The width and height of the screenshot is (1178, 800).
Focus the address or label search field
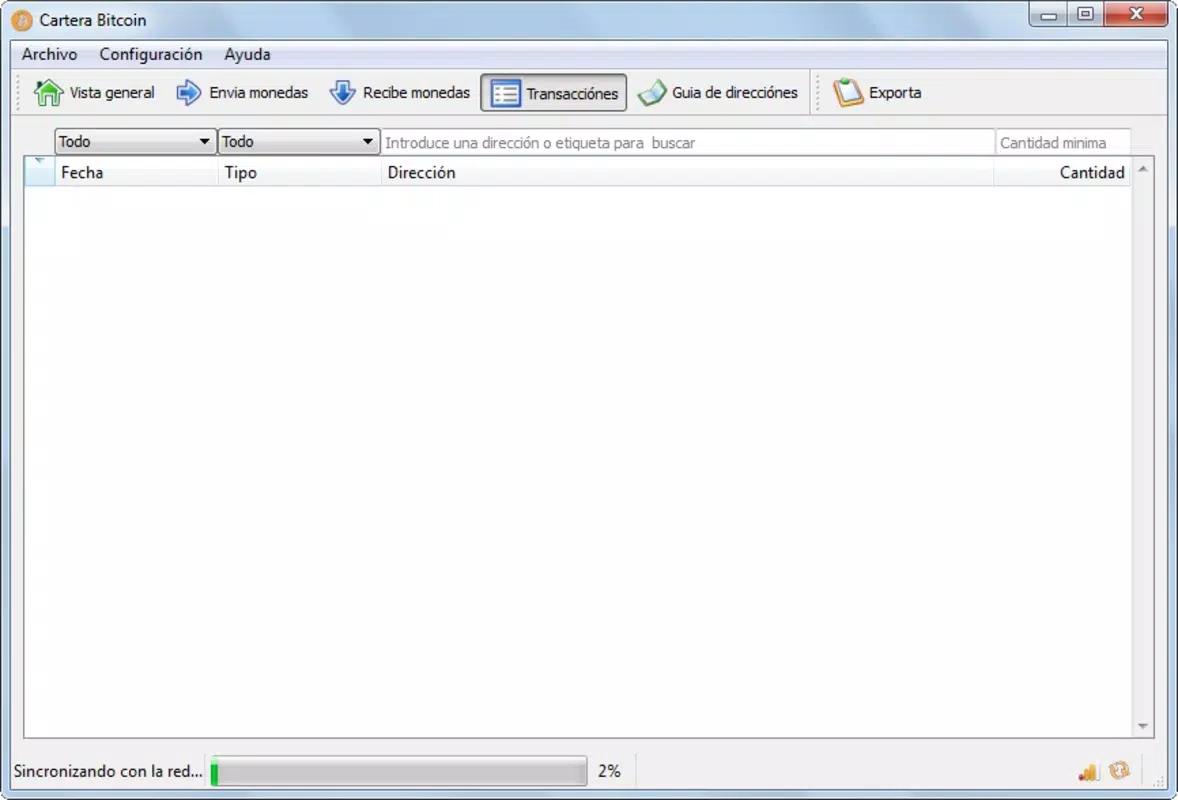coord(687,142)
